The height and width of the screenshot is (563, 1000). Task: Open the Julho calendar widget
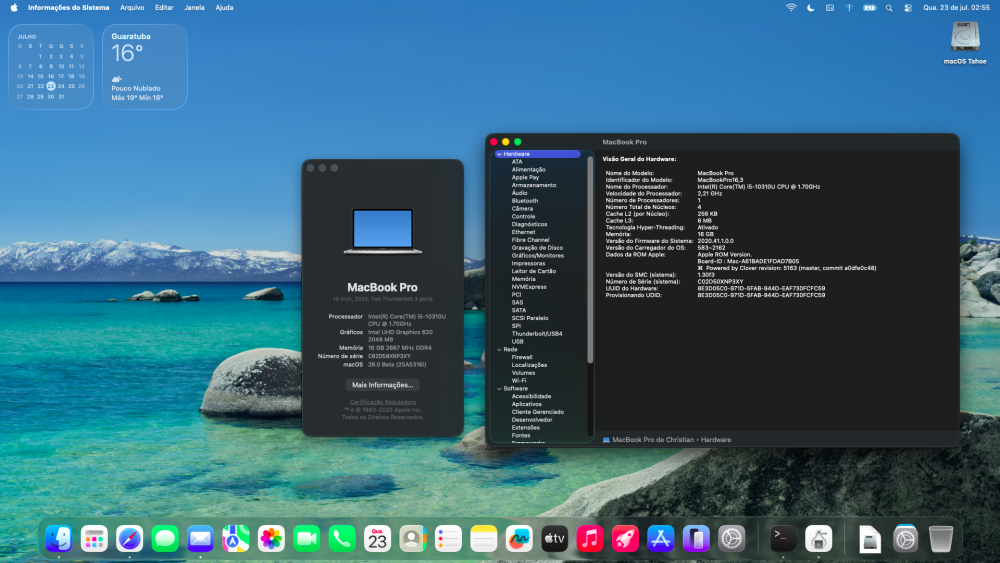51,67
